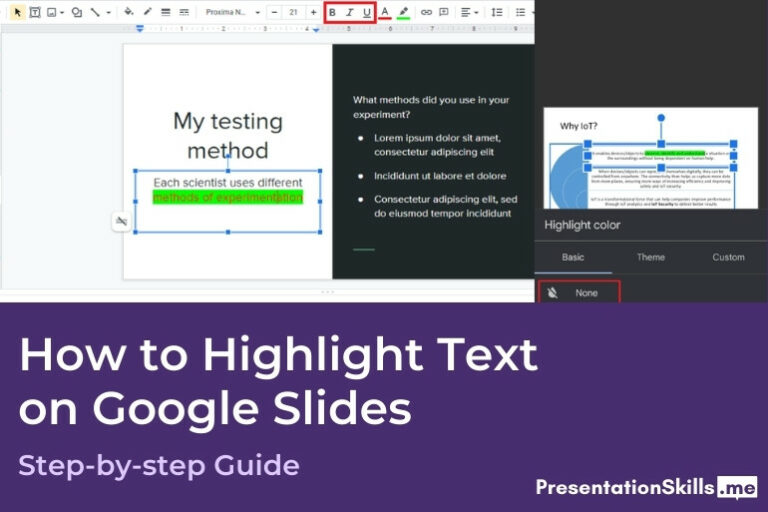Expand the text Align dropdown arrow
Viewport: 768px width, 512px height.
tap(476, 12)
